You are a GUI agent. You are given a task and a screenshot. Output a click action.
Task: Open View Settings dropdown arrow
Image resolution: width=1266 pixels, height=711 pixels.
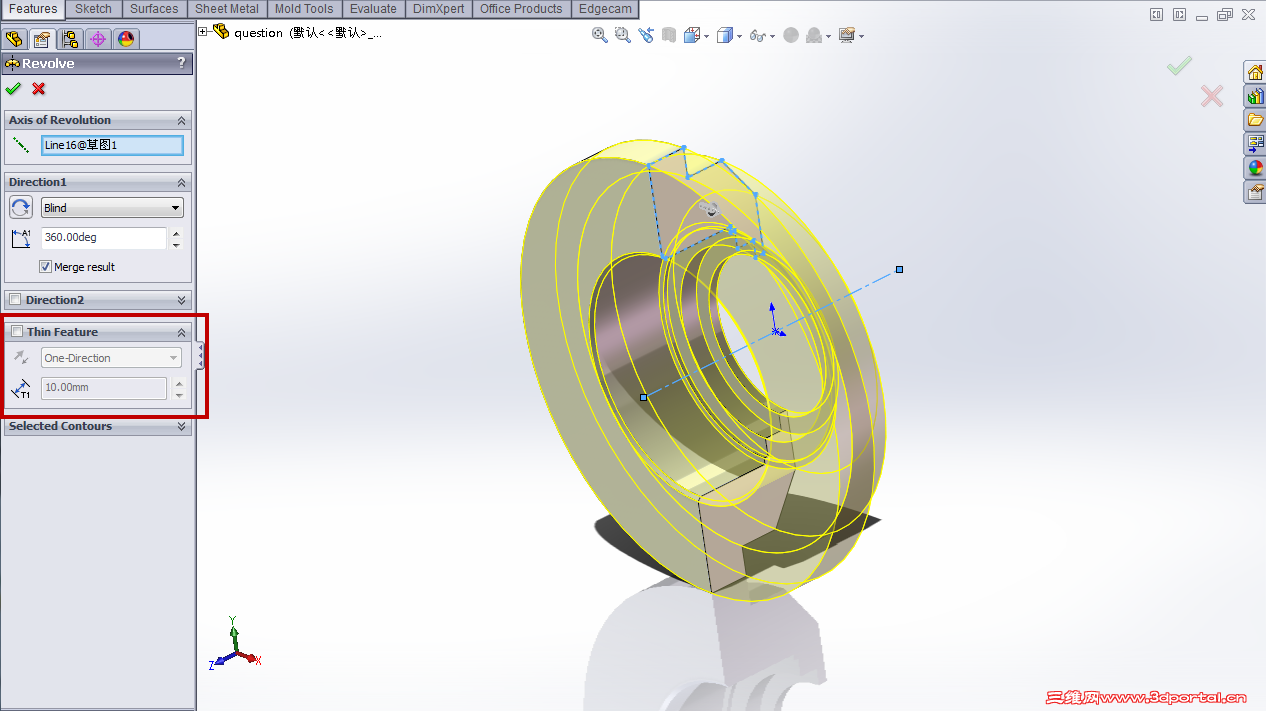pyautogui.click(x=861, y=36)
